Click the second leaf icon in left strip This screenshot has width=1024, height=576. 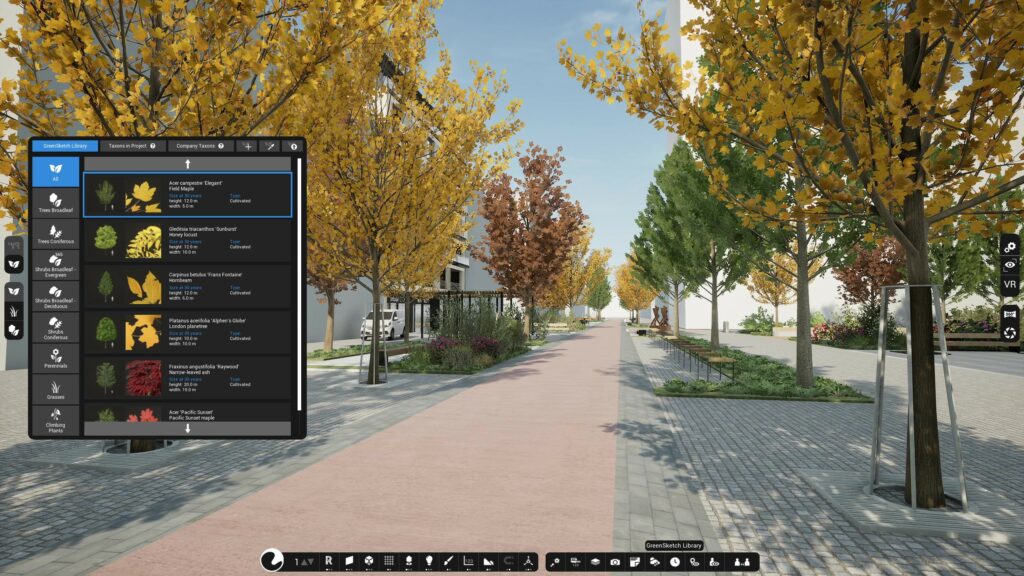coord(14,291)
